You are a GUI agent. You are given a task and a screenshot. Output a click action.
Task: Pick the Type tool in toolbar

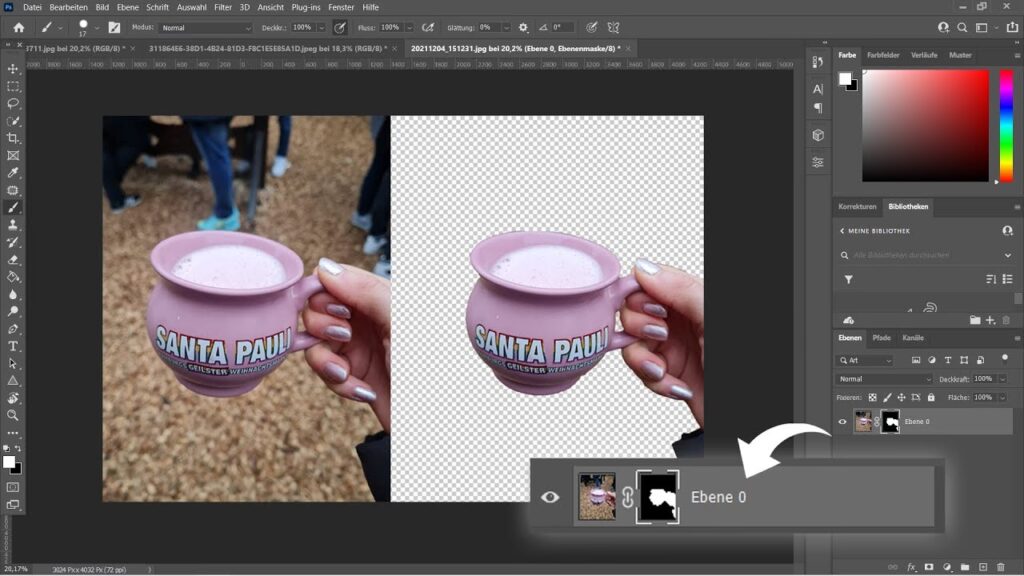point(13,346)
